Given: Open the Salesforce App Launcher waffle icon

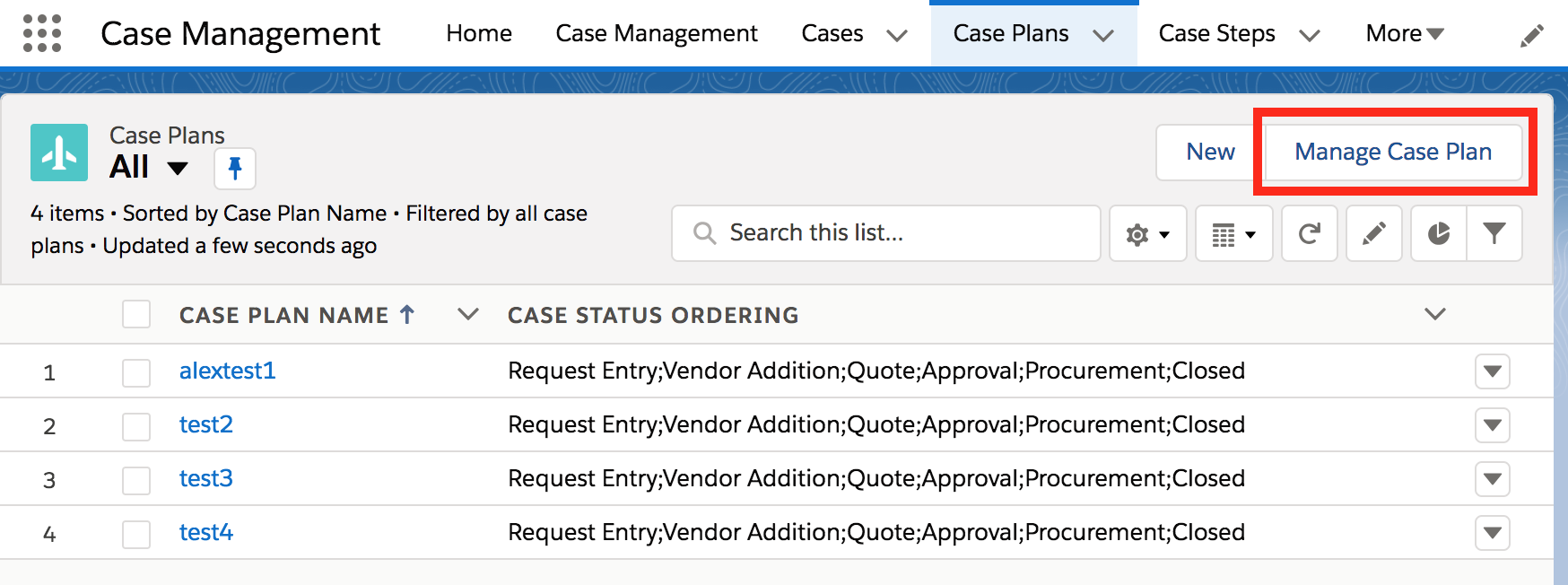Looking at the screenshot, I should coord(40,33).
